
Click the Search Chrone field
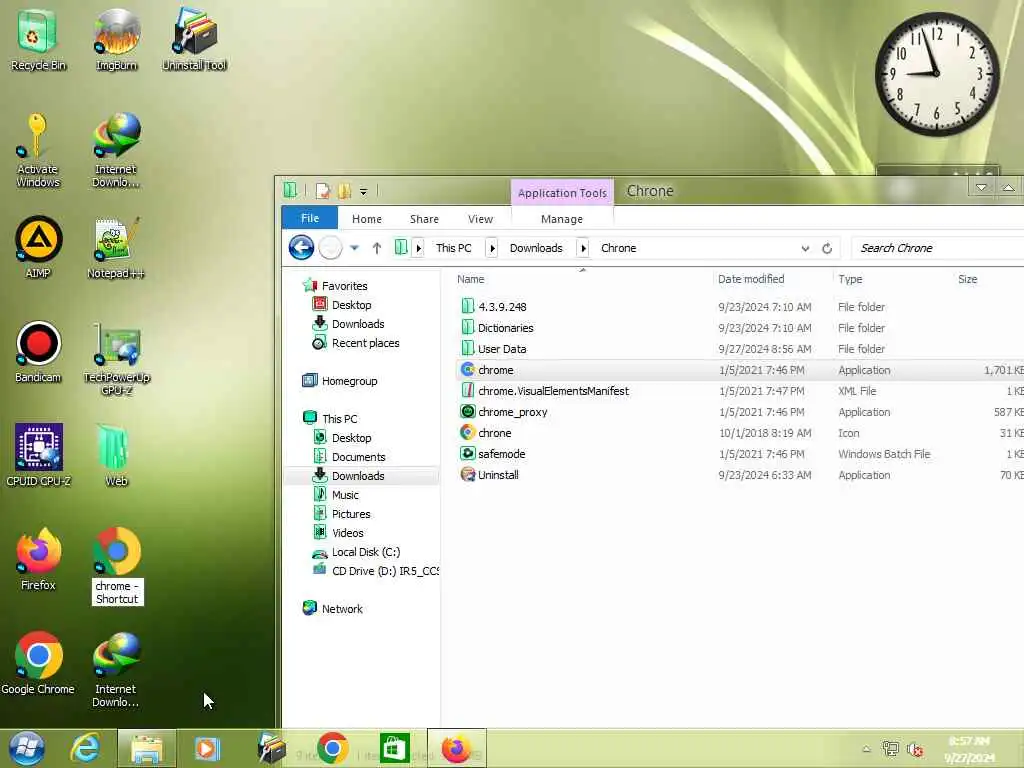[x=938, y=248]
